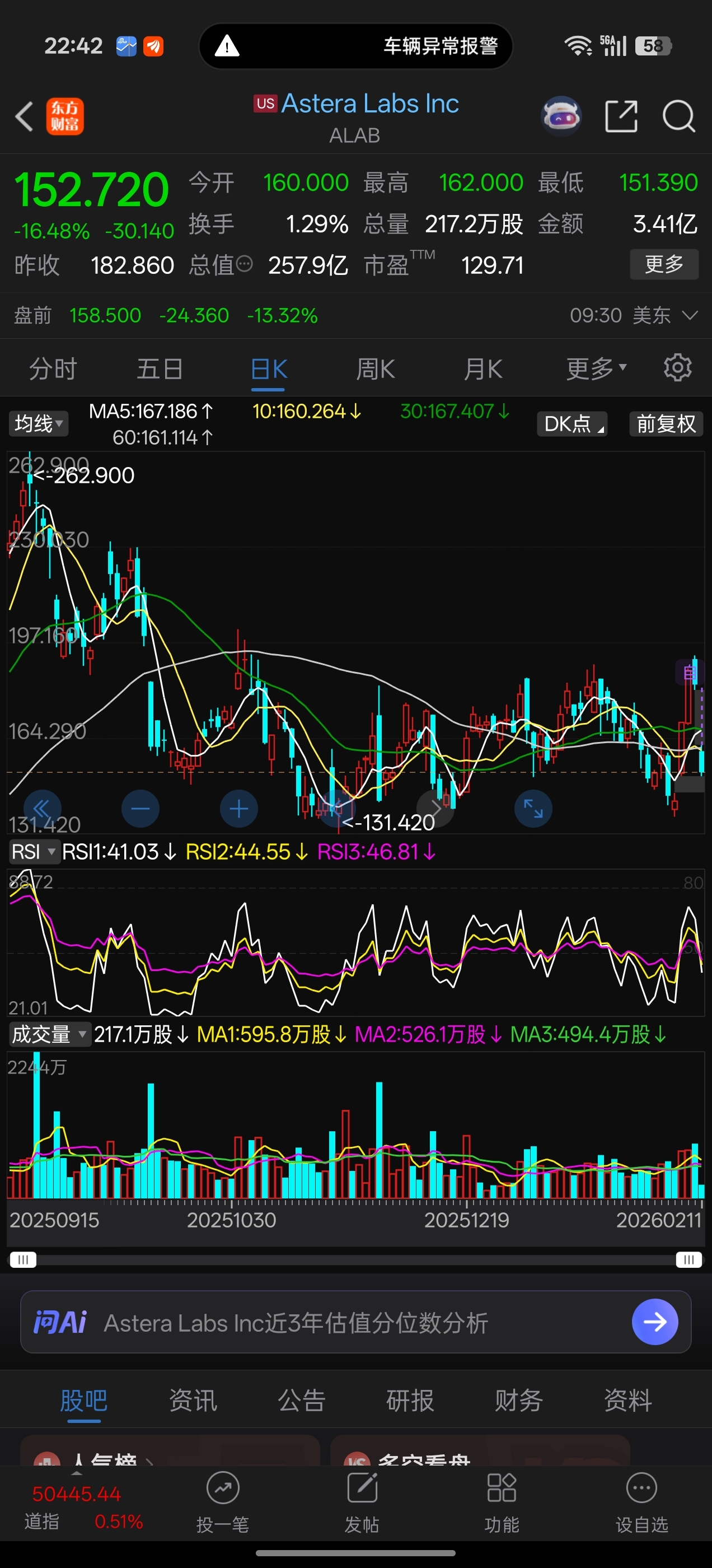Image resolution: width=712 pixels, height=1568 pixels.
Task: Tap the 车辆异常报警 notification pill
Action: (355, 46)
